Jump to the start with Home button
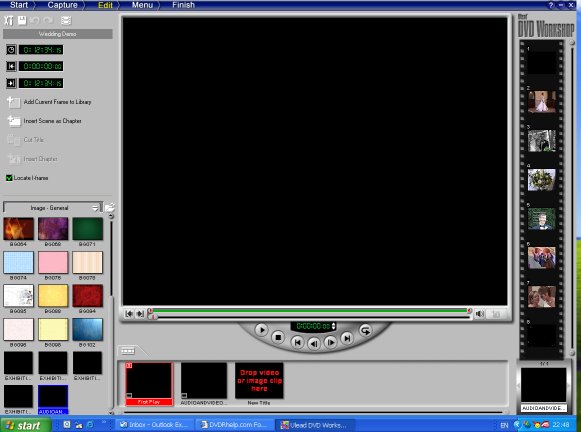581x432 pixels. point(297,342)
